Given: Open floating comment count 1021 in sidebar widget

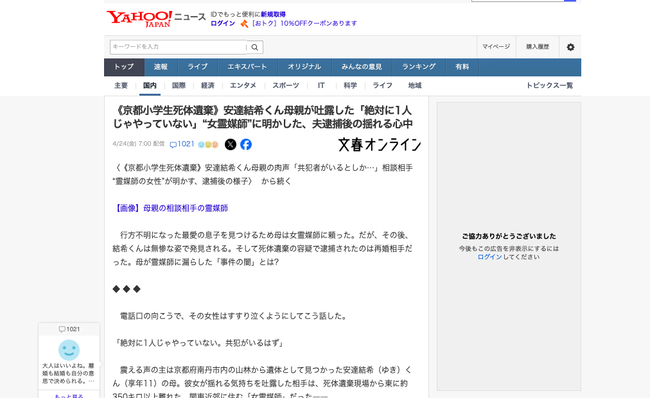Looking at the screenshot, I should (x=69, y=329).
